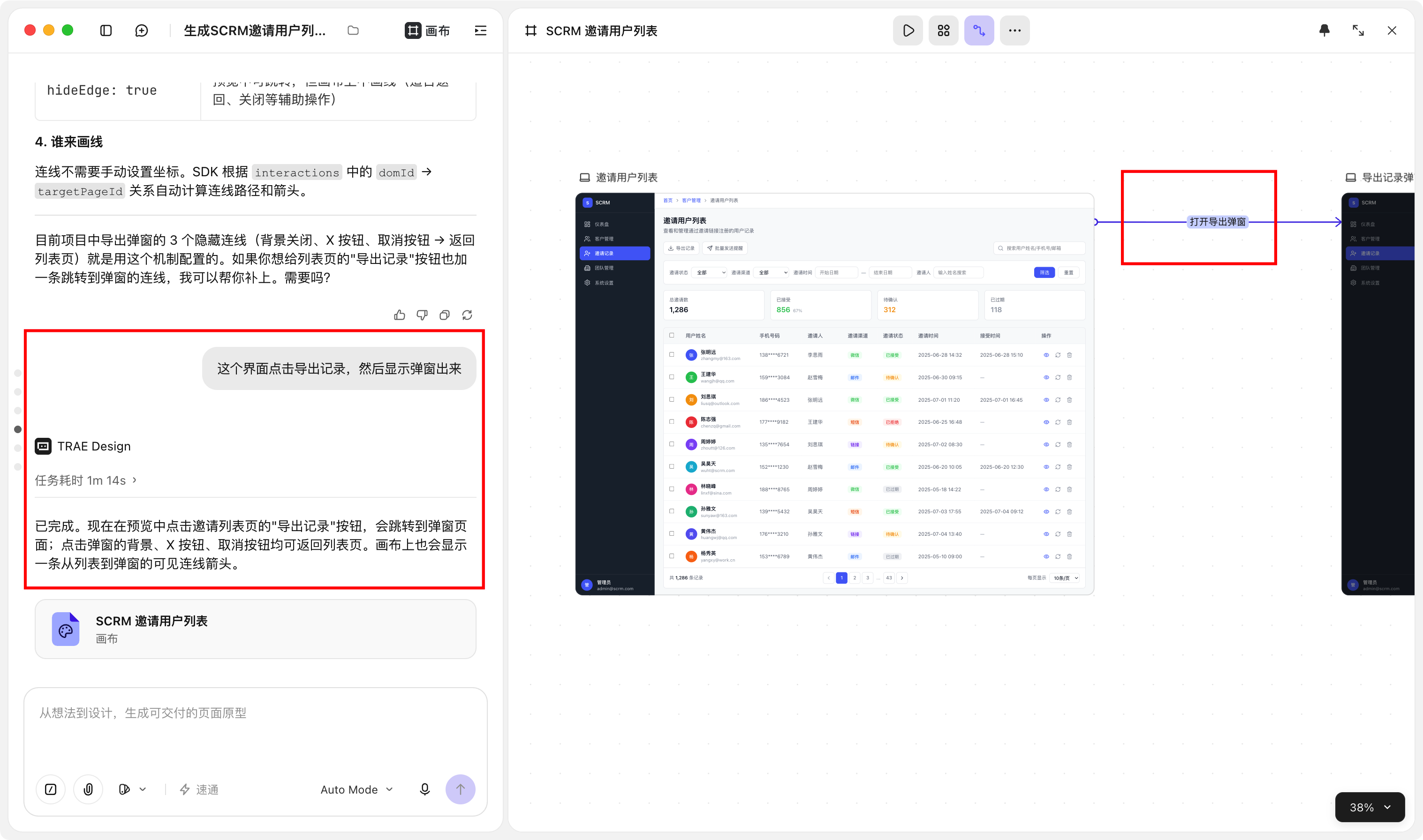Click the next page arrow in pagination
This screenshot has width=1423, height=840.
tap(902, 578)
